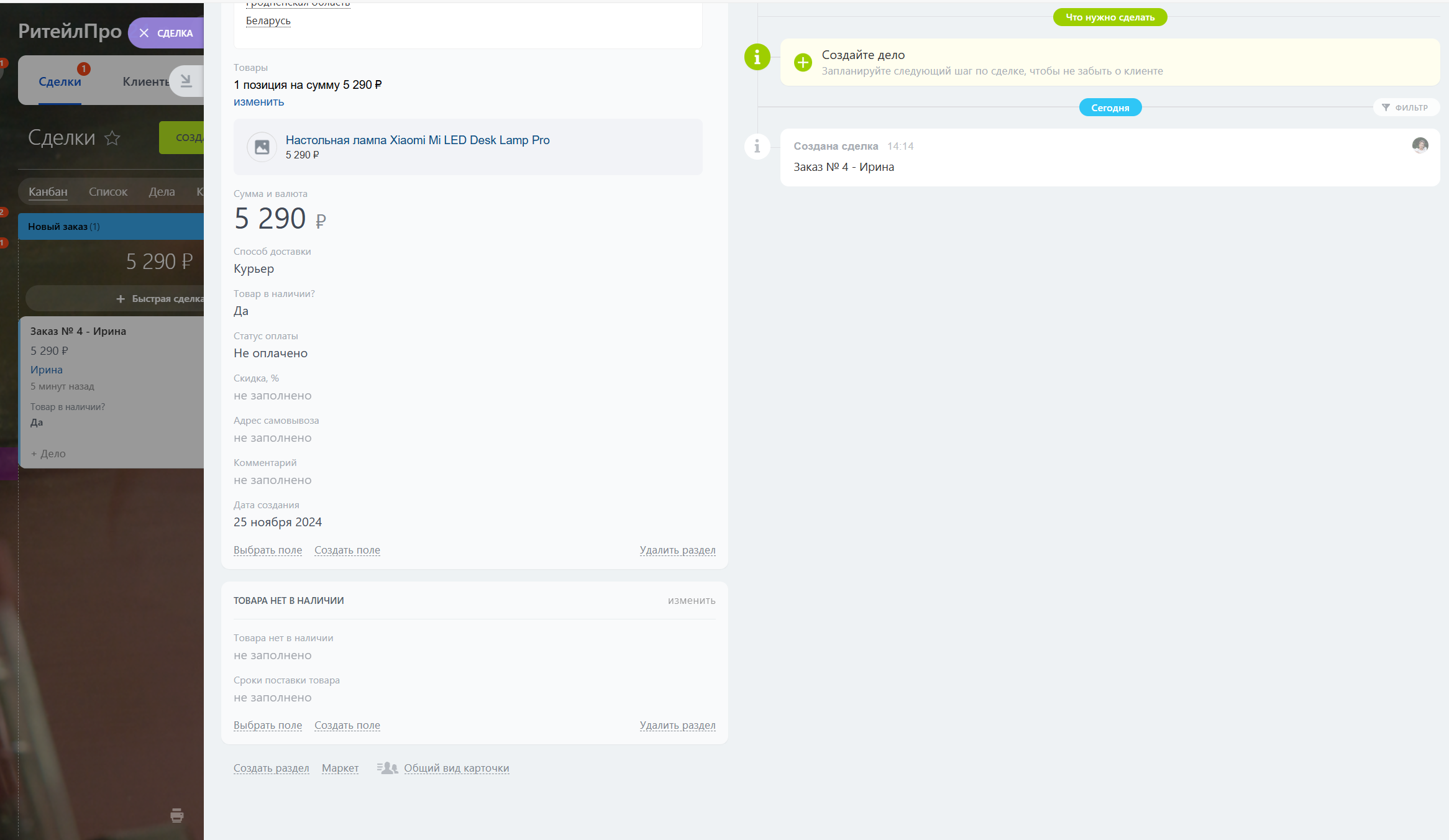The width and height of the screenshot is (1449, 840).
Task: Switch to the Список view tab
Action: [108, 192]
